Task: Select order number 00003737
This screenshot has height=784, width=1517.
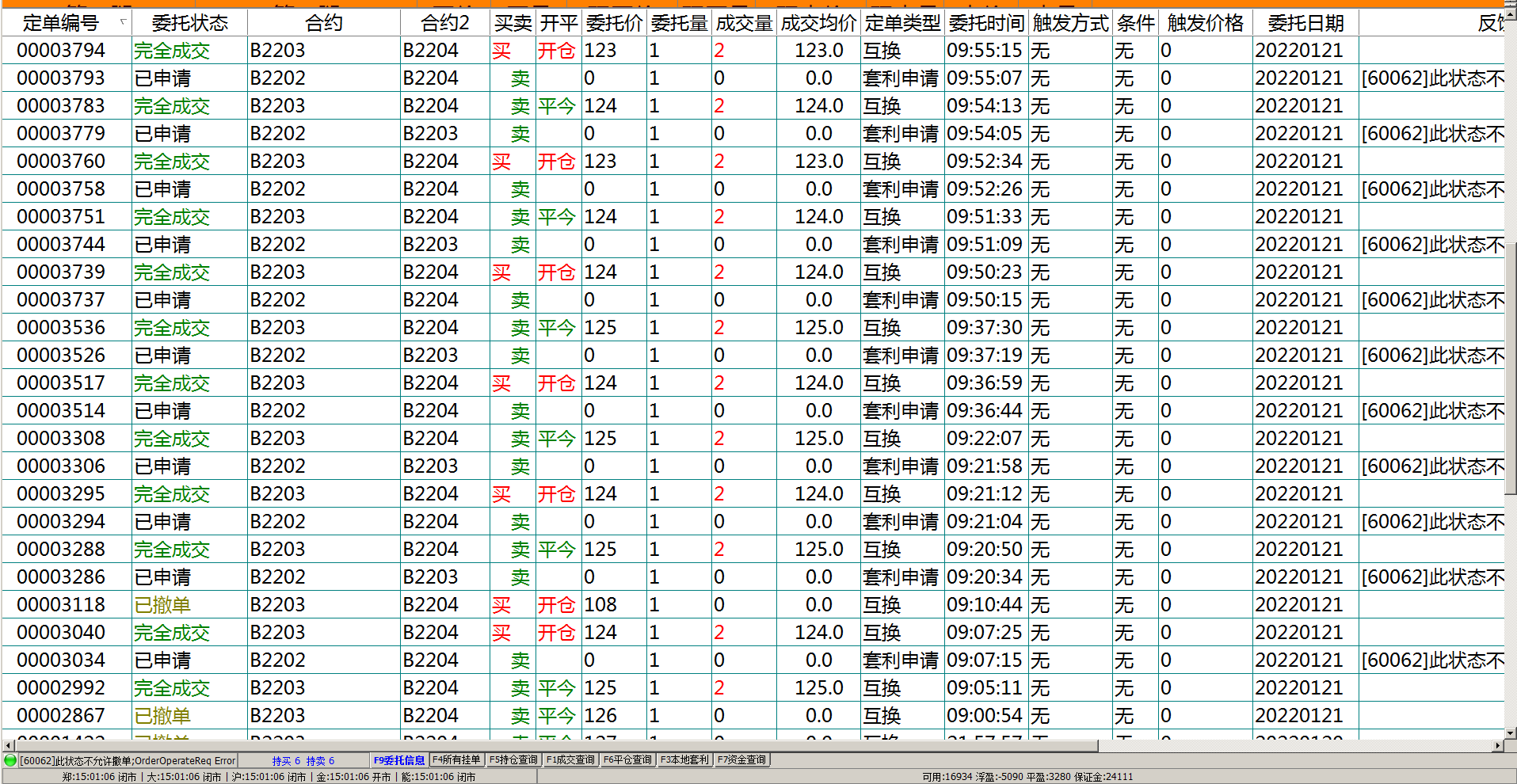Action: [61, 300]
